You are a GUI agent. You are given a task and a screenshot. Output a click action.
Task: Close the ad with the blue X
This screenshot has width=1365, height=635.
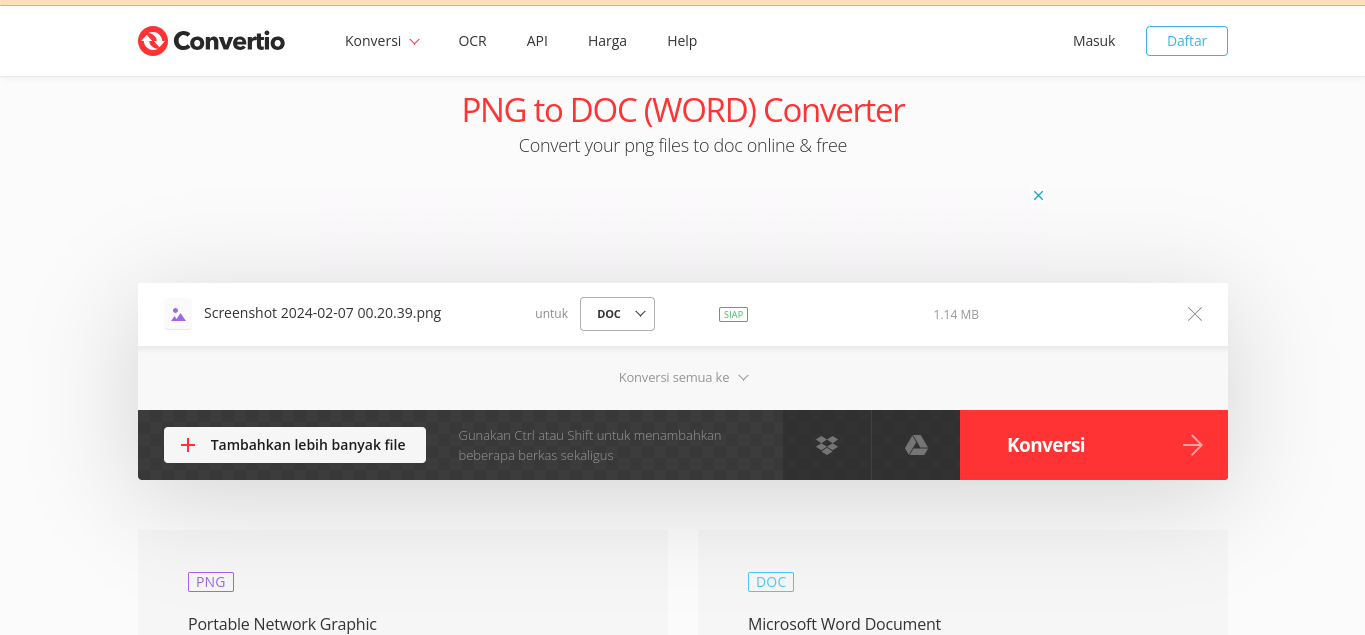[1038, 195]
